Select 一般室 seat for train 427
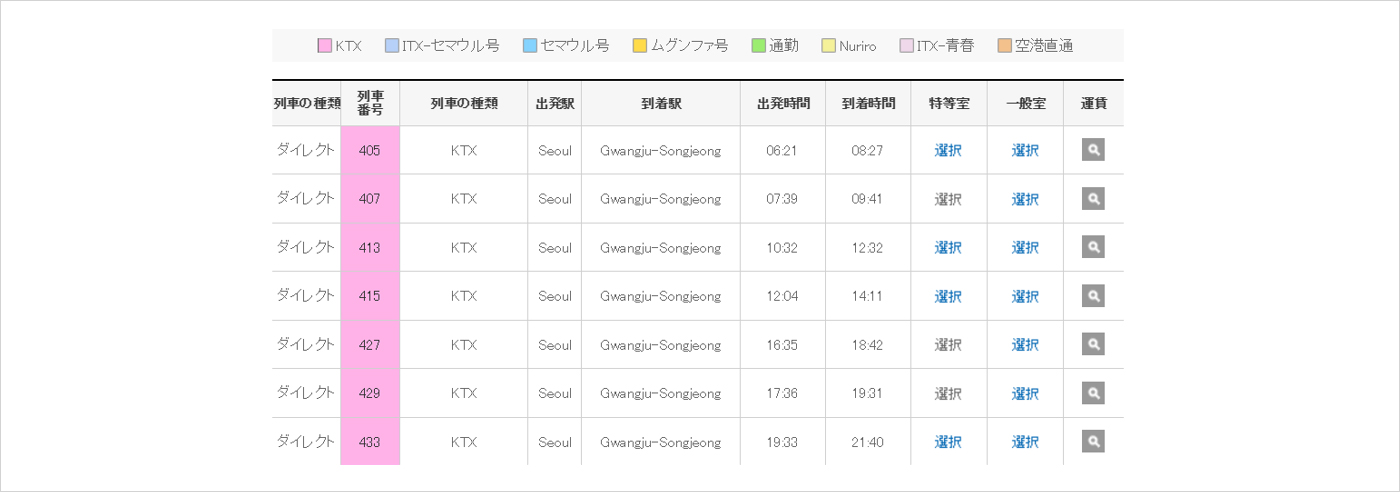This screenshot has width=1400, height=492. click(x=1025, y=345)
